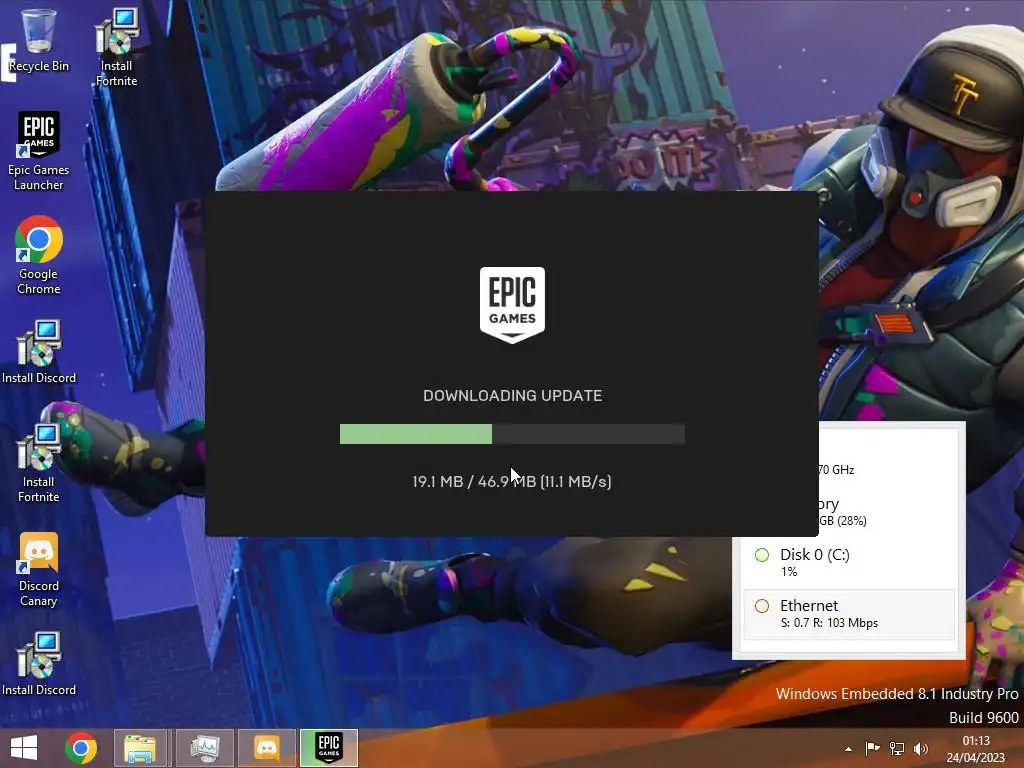Open File Explorer from the taskbar
The height and width of the screenshot is (768, 1024).
[140, 748]
